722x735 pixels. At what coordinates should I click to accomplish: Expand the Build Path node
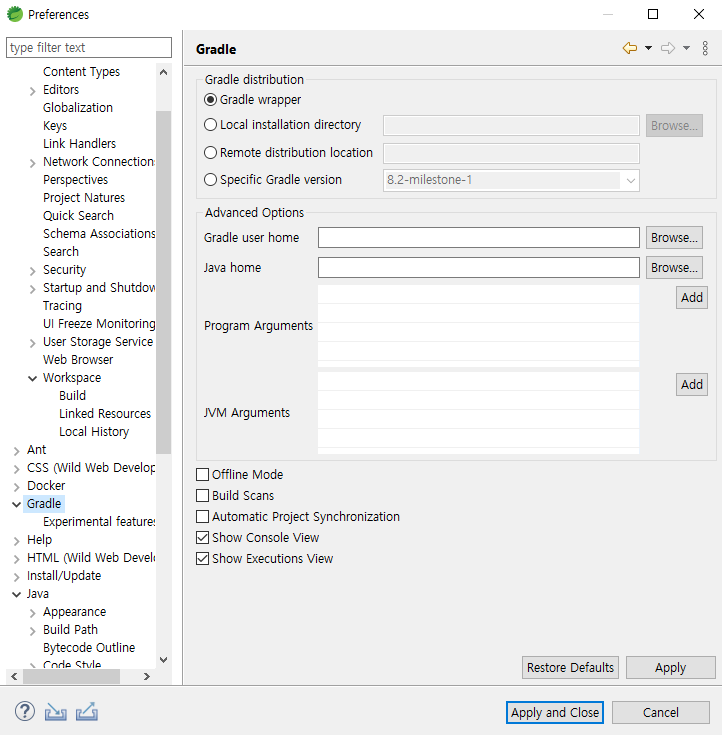point(32,631)
